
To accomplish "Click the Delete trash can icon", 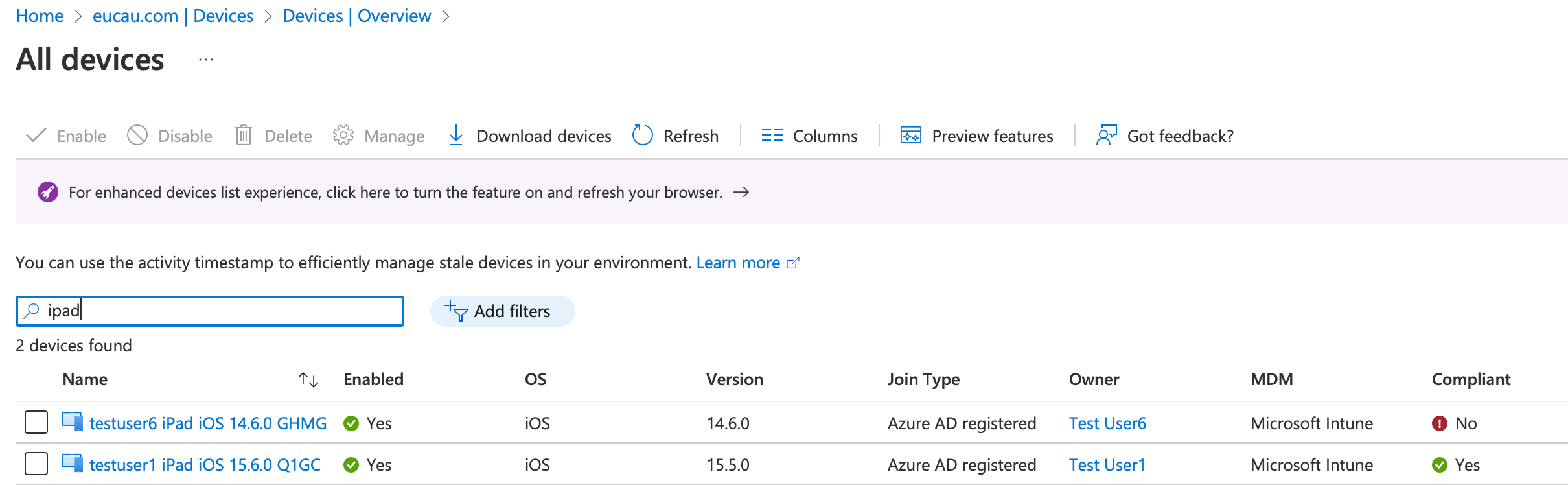I will [244, 136].
